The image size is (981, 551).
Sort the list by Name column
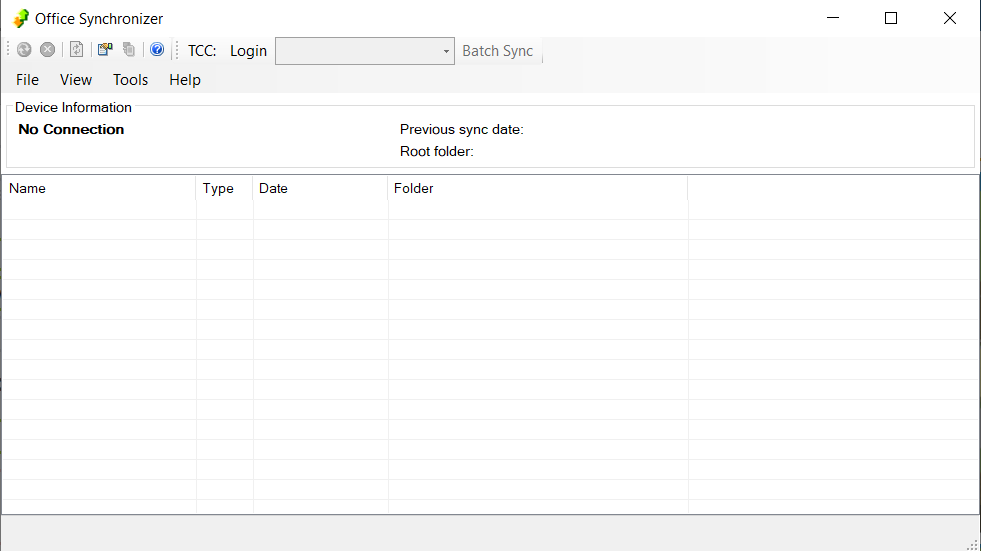coord(99,188)
